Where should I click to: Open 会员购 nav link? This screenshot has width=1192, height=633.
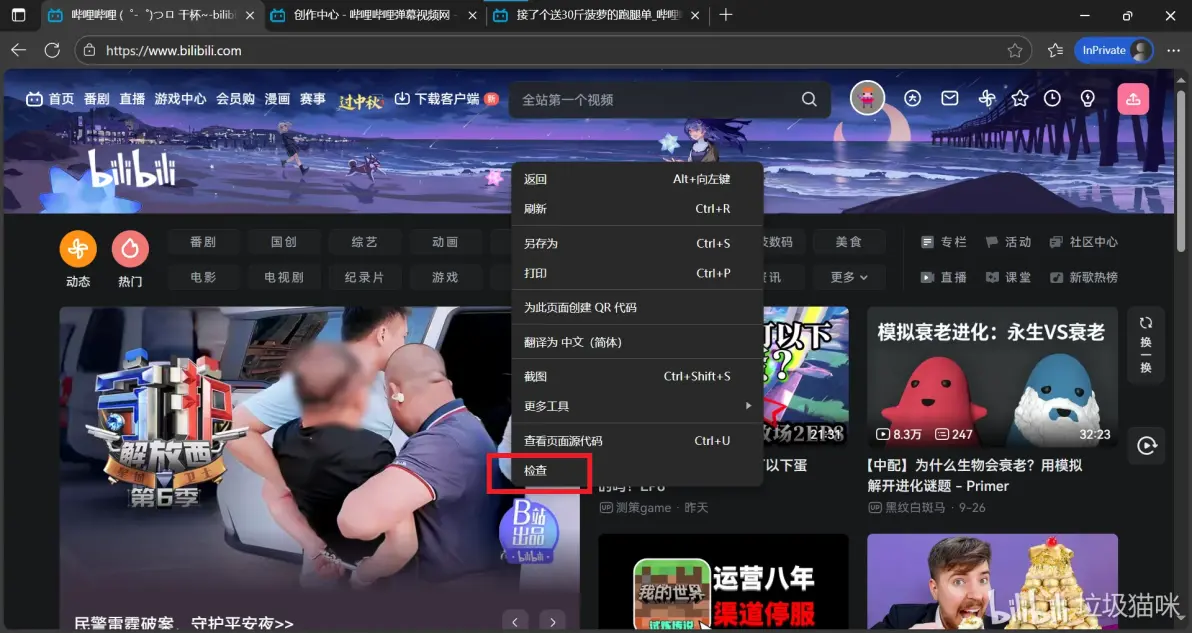tap(236, 99)
